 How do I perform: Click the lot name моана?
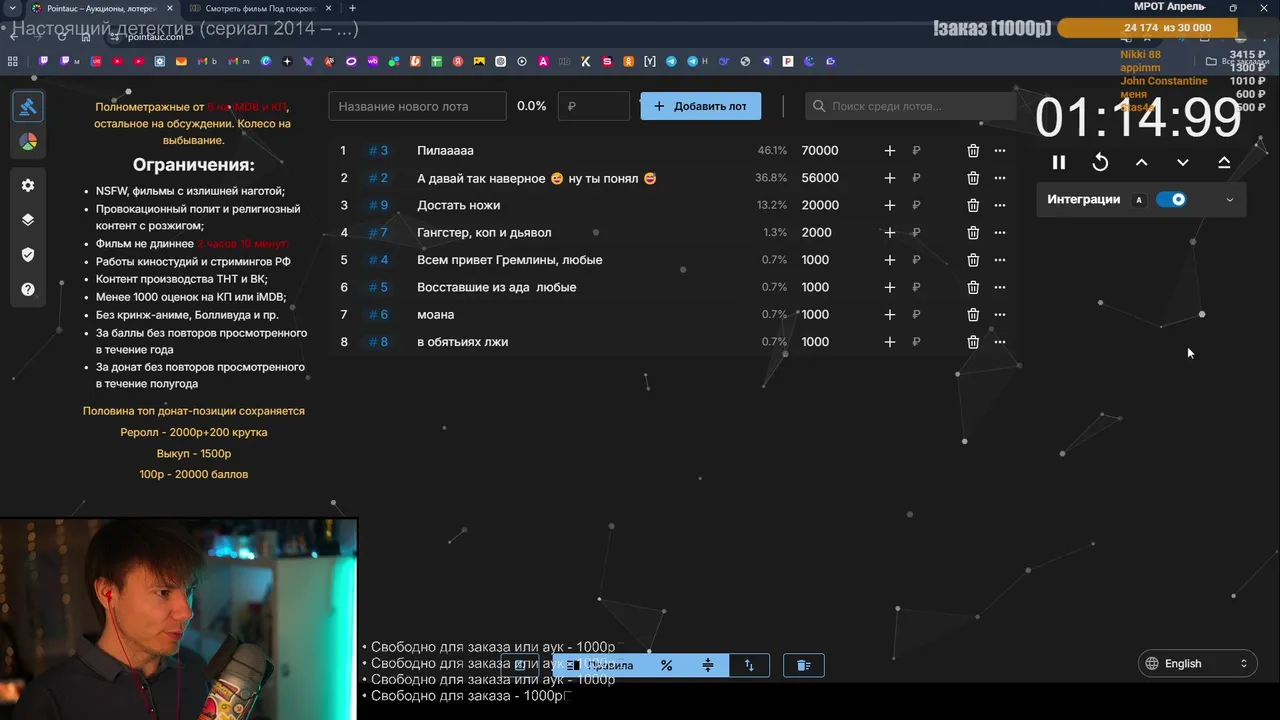coord(436,315)
